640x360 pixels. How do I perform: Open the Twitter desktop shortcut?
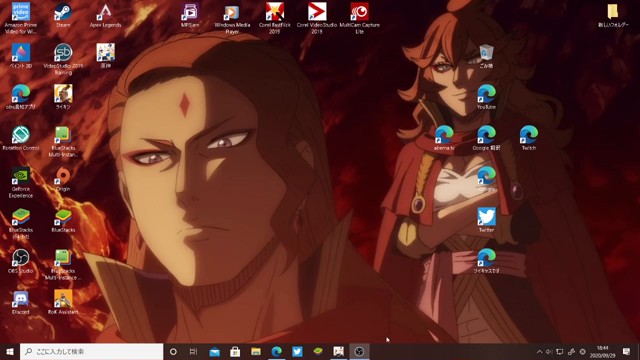click(x=486, y=220)
